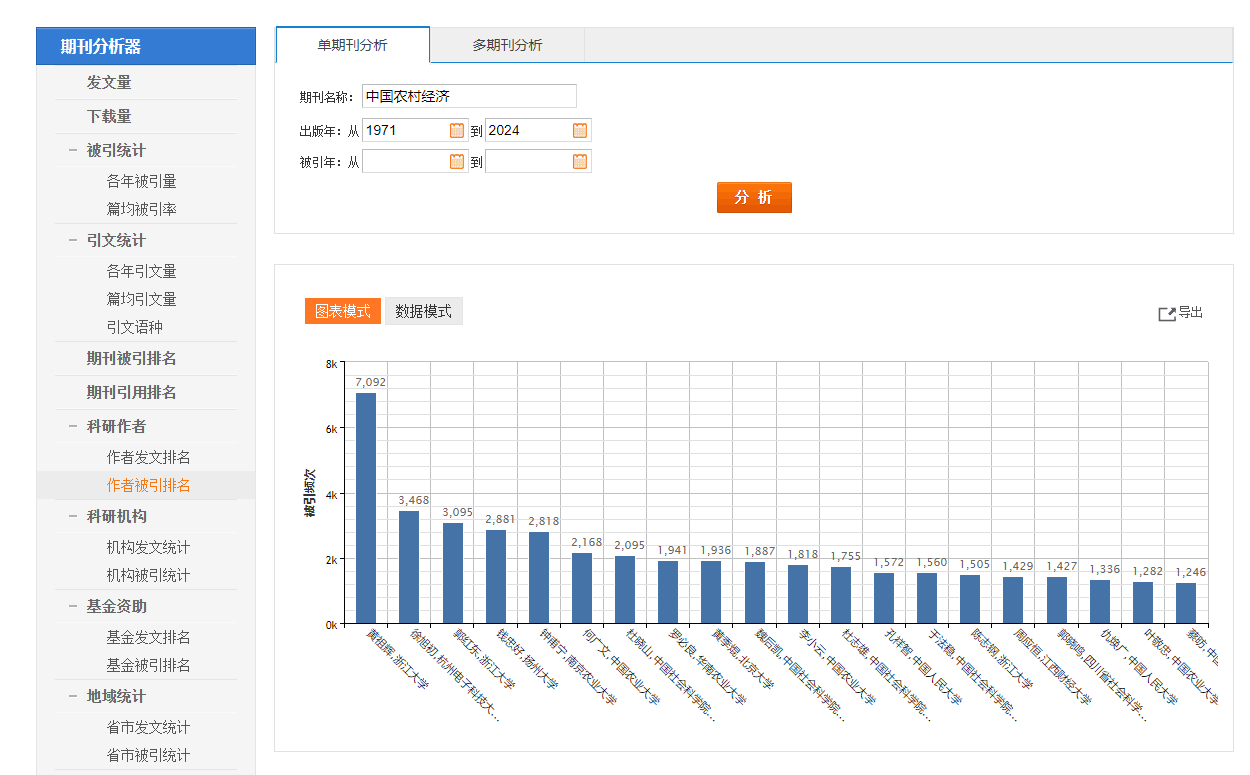This screenshot has height=775, width=1250.
Task: Open 各年被引量 statistics
Action: [x=142, y=181]
